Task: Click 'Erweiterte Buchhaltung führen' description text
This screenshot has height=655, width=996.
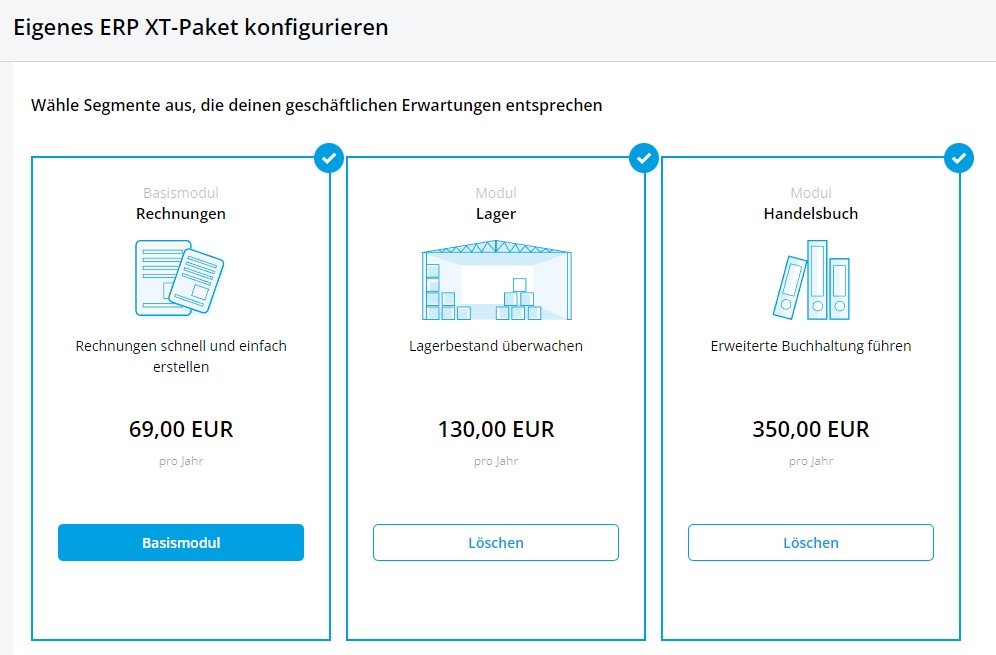Action: [x=811, y=346]
